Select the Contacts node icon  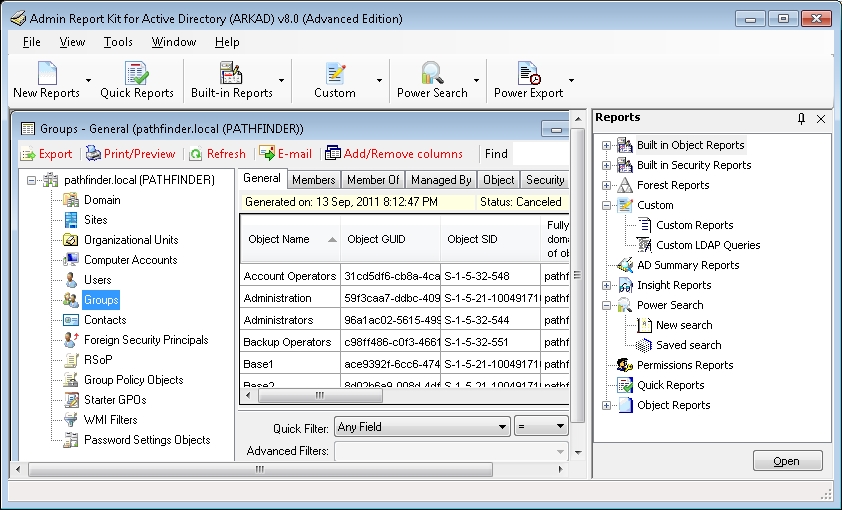point(71,320)
